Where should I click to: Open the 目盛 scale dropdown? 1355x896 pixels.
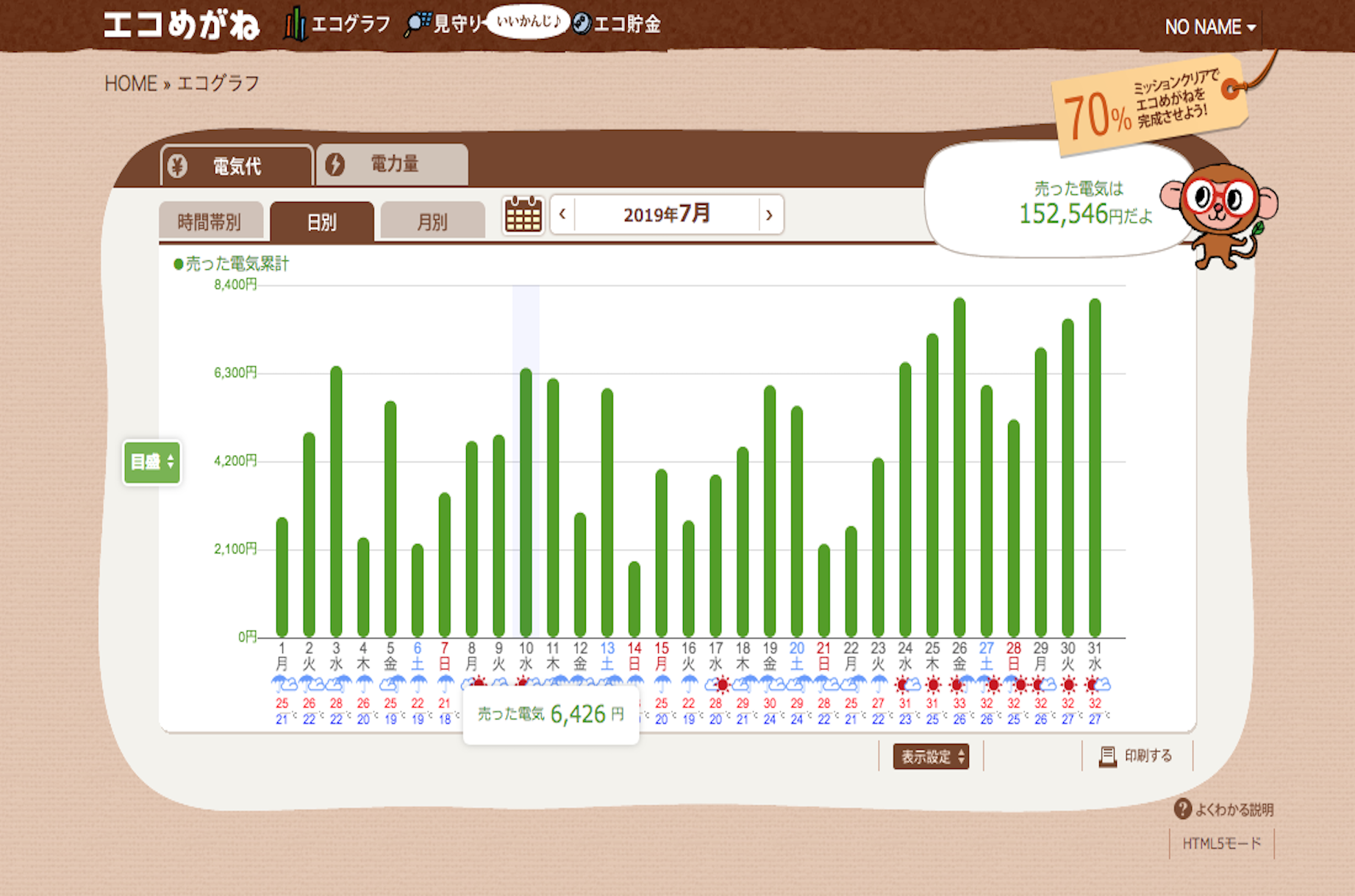point(151,462)
